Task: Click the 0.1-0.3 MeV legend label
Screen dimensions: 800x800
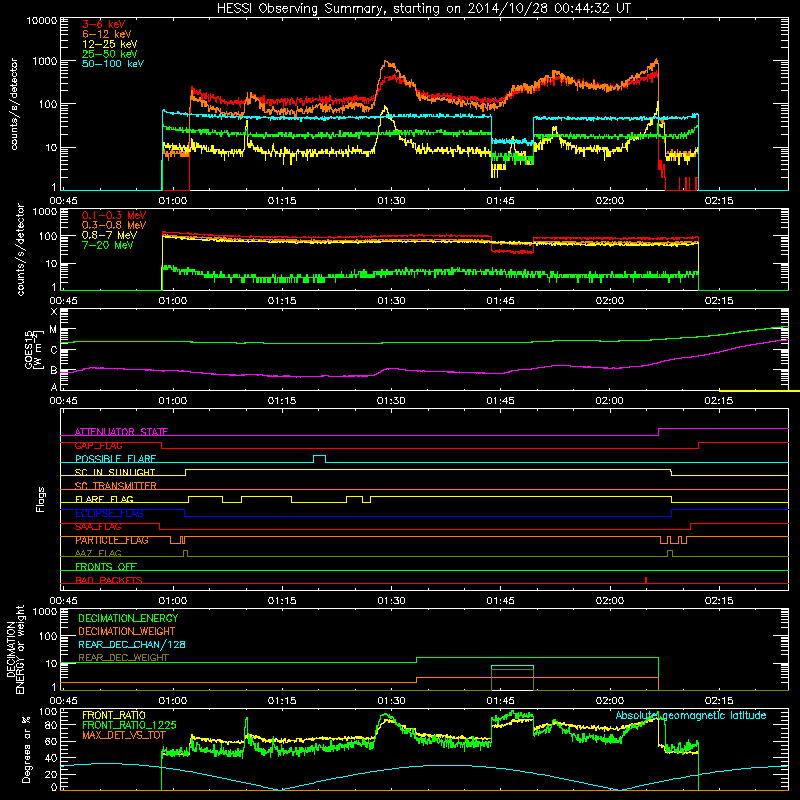Action: (114, 215)
